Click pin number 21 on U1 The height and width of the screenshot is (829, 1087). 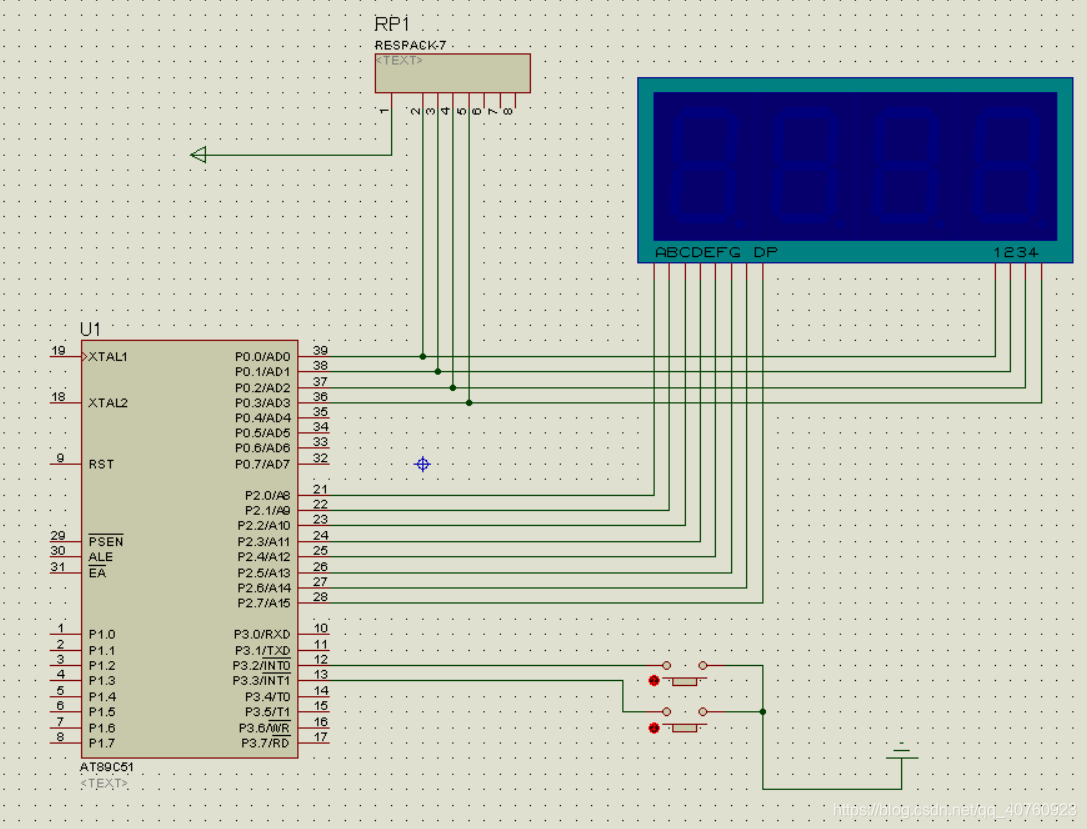pyautogui.click(x=320, y=489)
